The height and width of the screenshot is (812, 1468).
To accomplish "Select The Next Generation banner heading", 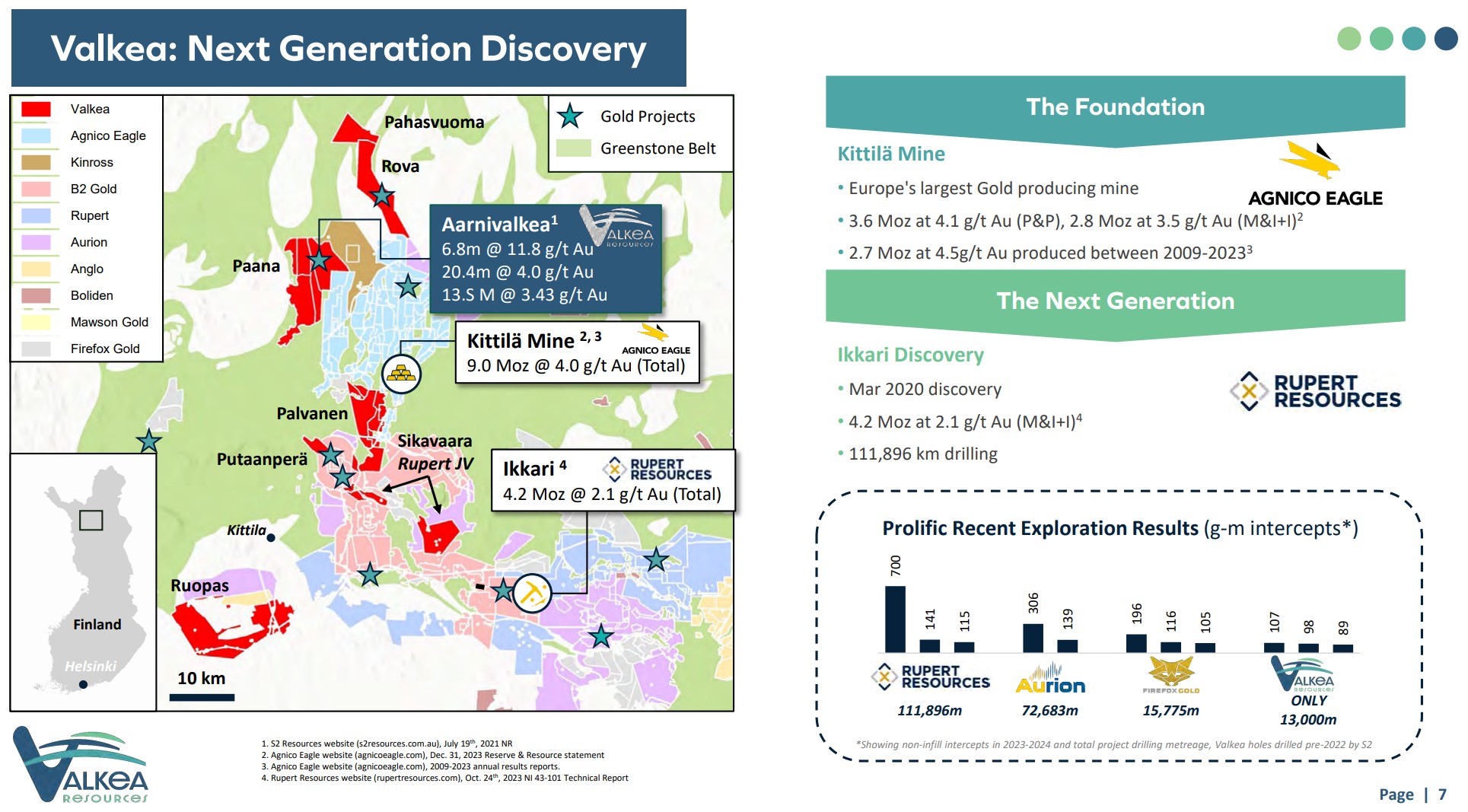I will pyautogui.click(x=1115, y=301).
